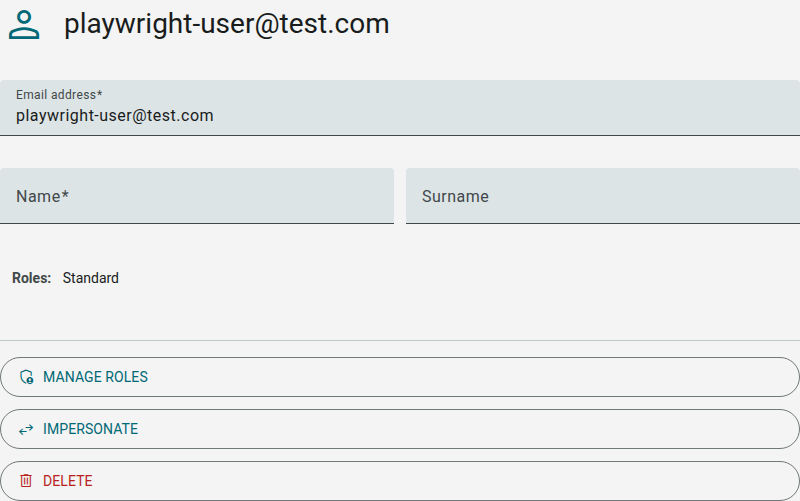Click the red trash can icon
The image size is (800, 501).
(x=26, y=481)
